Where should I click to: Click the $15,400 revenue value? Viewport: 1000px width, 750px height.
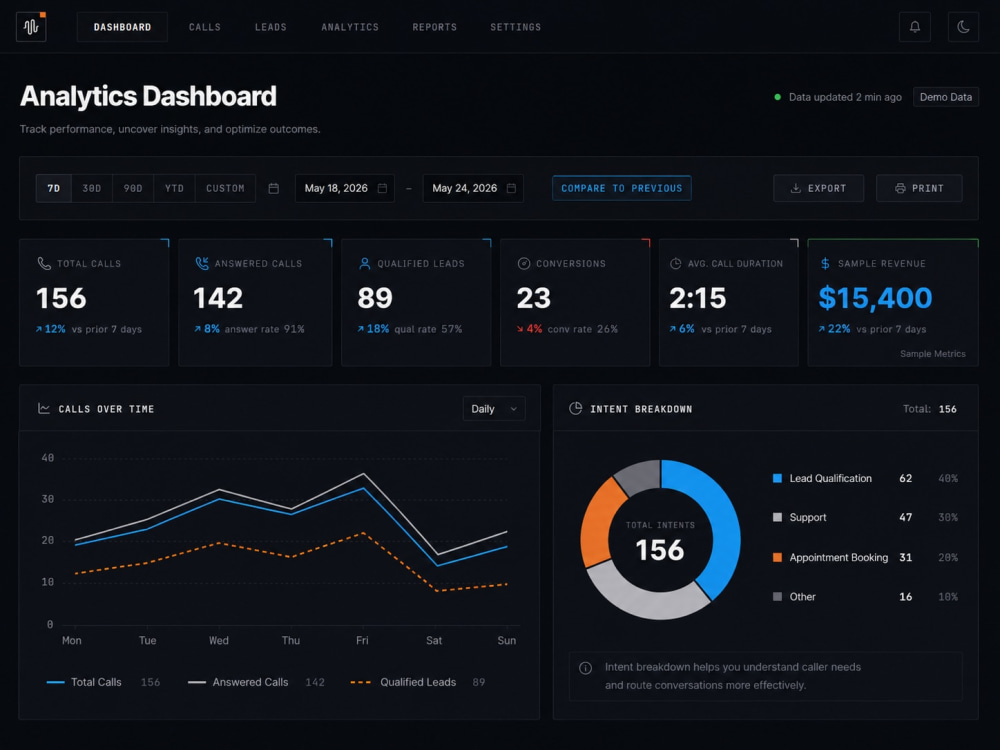click(x=875, y=298)
